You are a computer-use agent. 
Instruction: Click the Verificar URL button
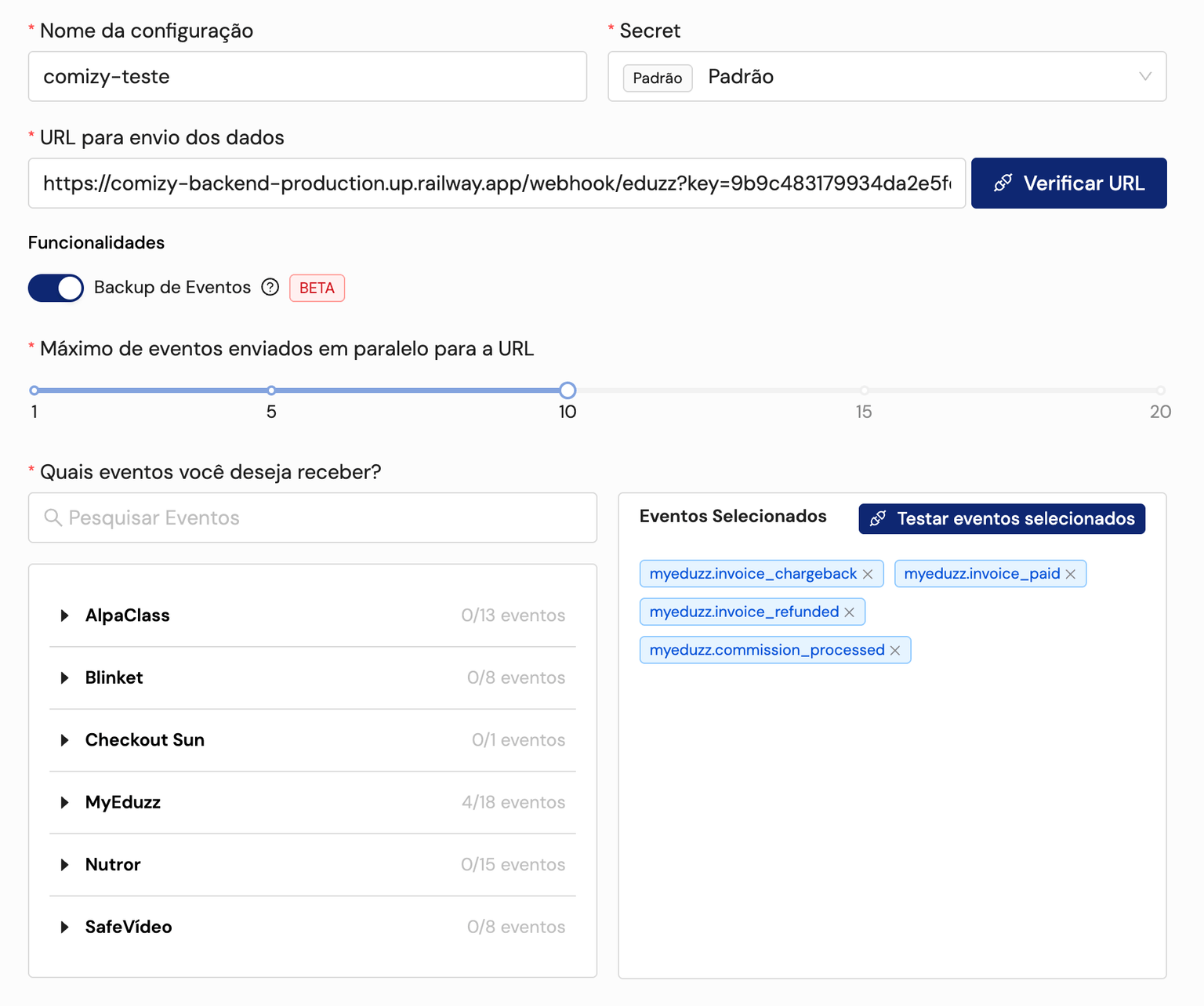(1069, 183)
